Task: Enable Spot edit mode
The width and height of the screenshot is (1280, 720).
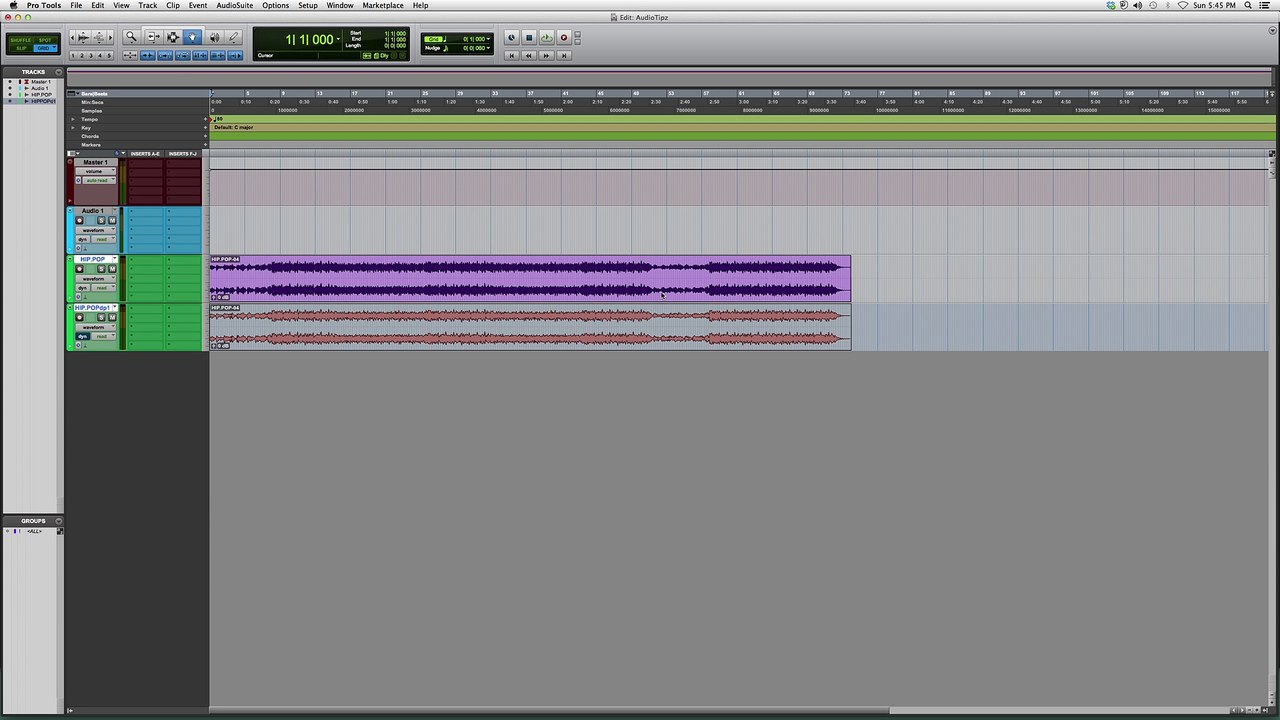Action: click(45, 40)
